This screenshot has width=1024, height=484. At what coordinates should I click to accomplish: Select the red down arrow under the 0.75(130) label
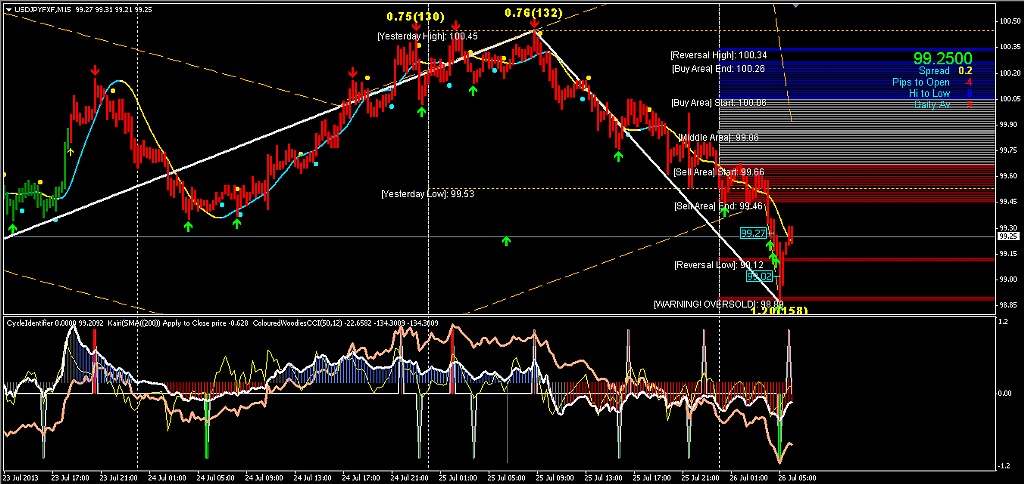coord(416,27)
